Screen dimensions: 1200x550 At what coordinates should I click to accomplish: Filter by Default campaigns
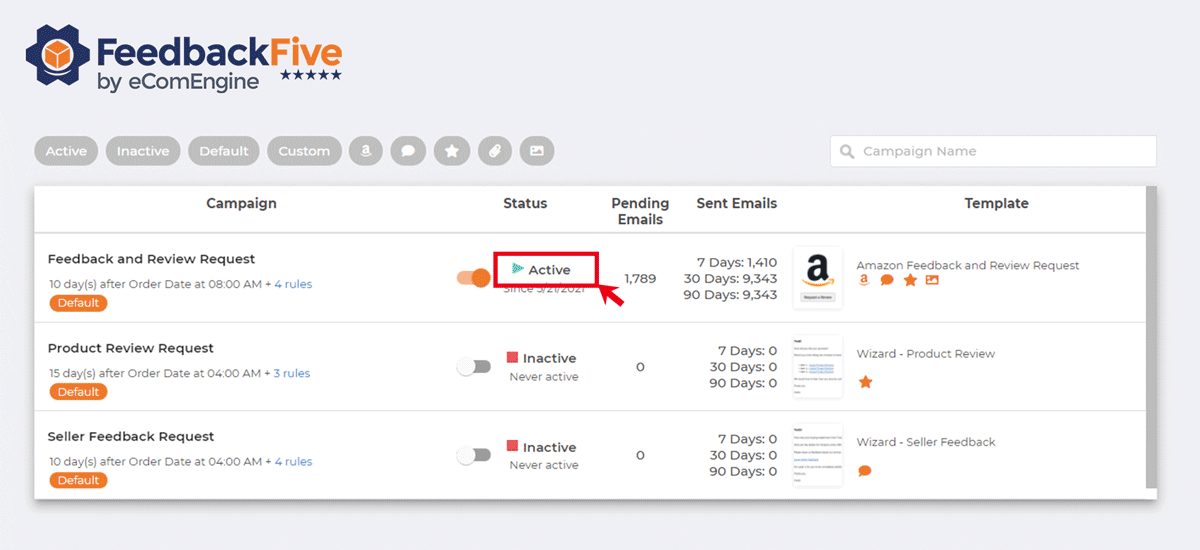click(223, 151)
